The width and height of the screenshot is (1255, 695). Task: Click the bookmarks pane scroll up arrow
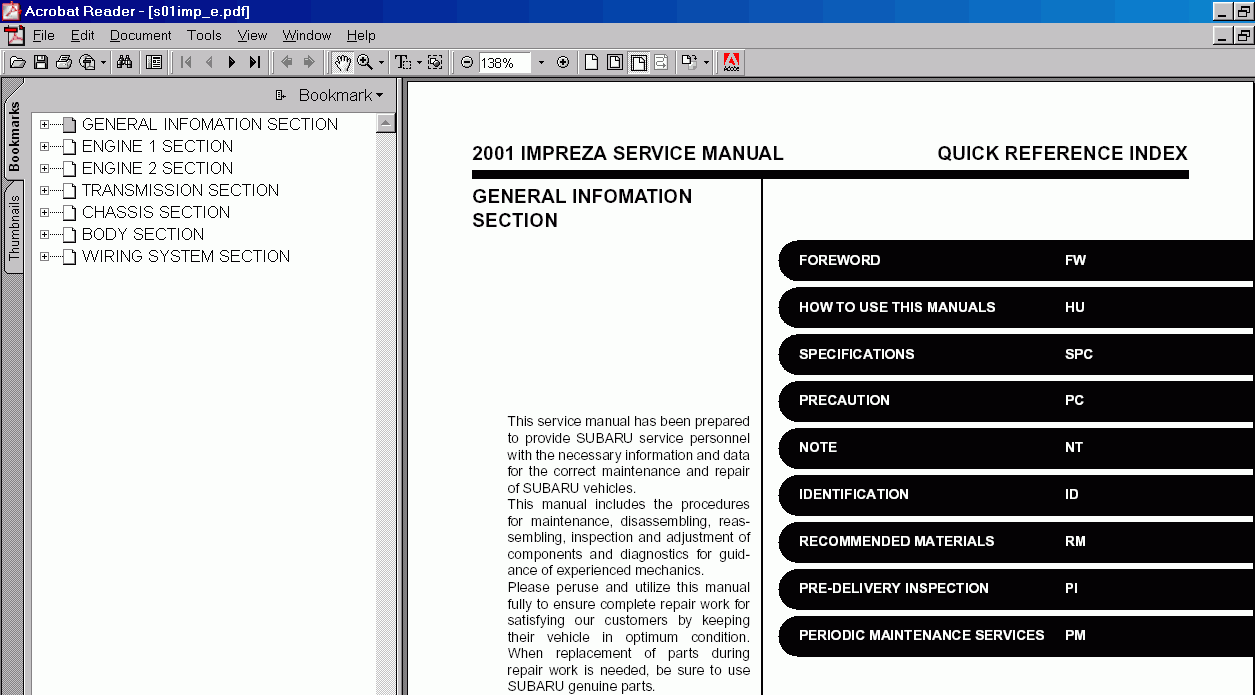(385, 123)
